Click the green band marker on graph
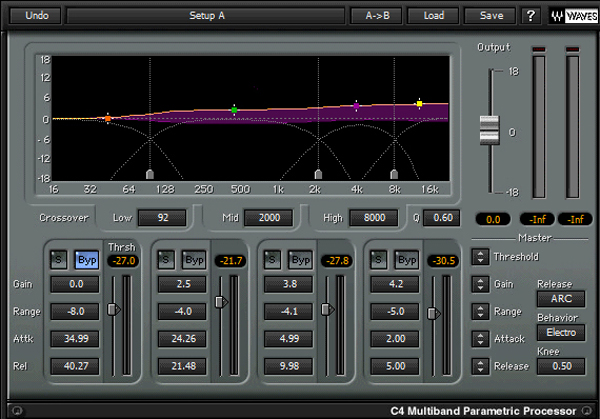 (234, 110)
